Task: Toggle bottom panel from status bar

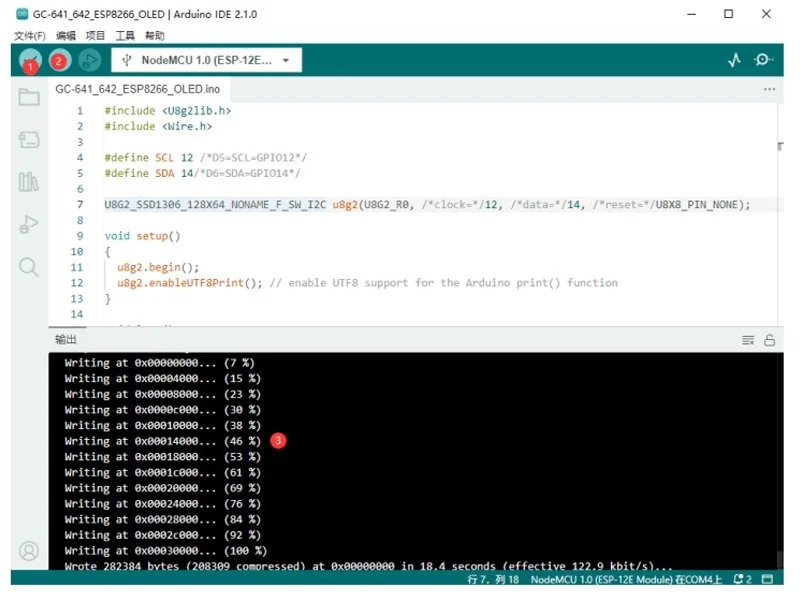Action: [x=767, y=579]
